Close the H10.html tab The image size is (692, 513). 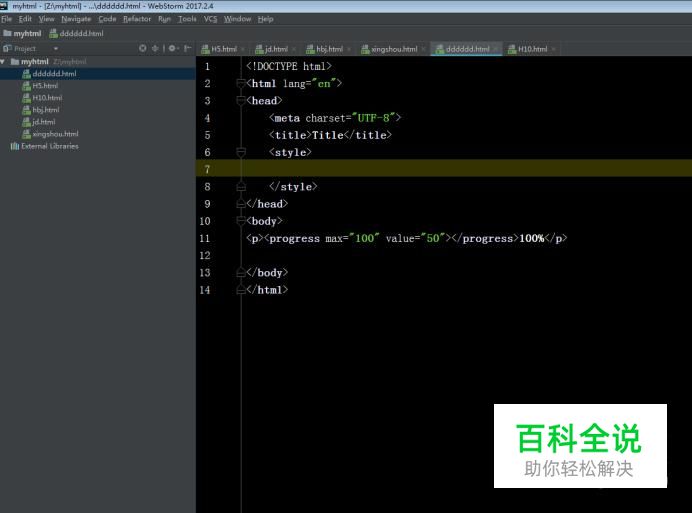[x=553, y=49]
